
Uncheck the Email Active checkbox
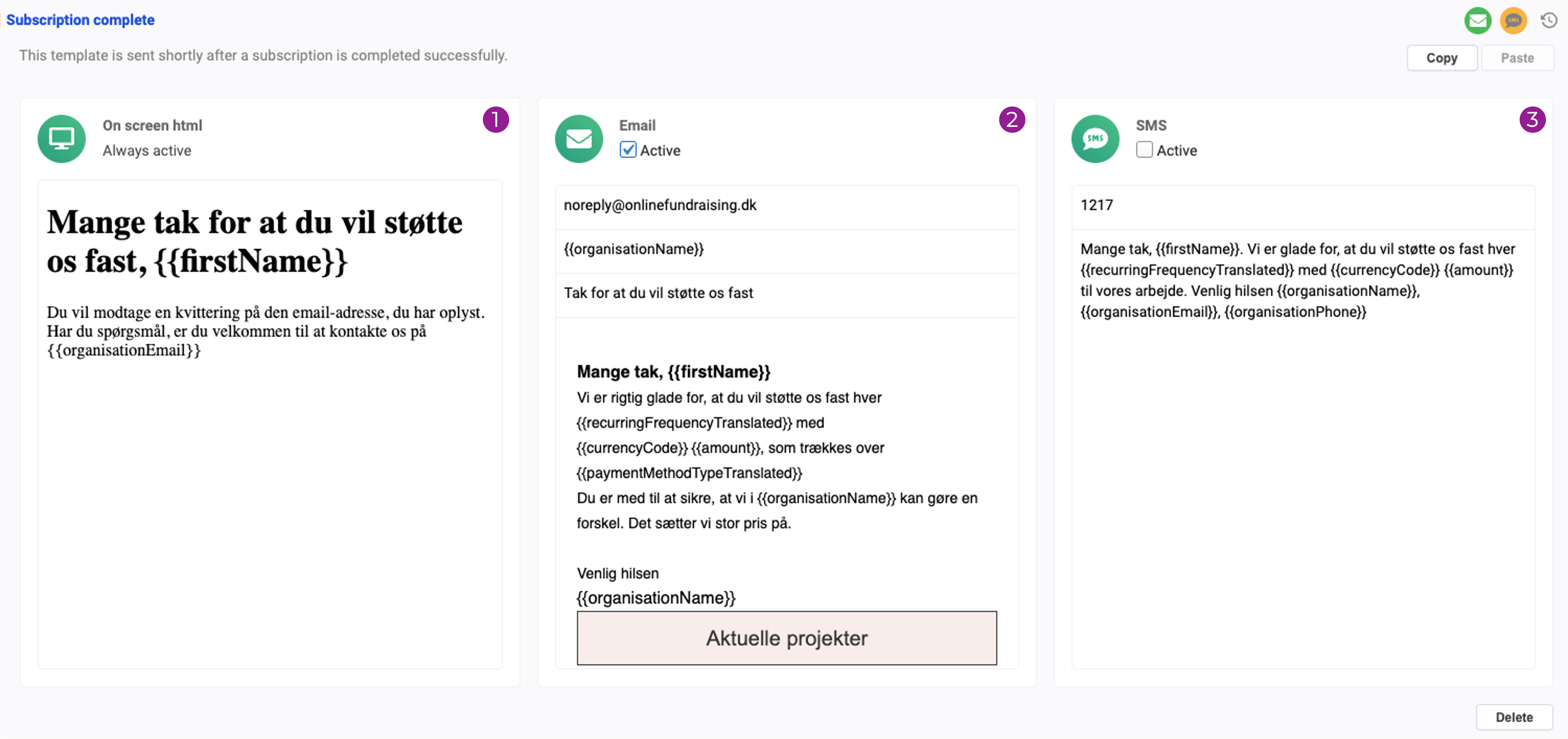(x=627, y=150)
